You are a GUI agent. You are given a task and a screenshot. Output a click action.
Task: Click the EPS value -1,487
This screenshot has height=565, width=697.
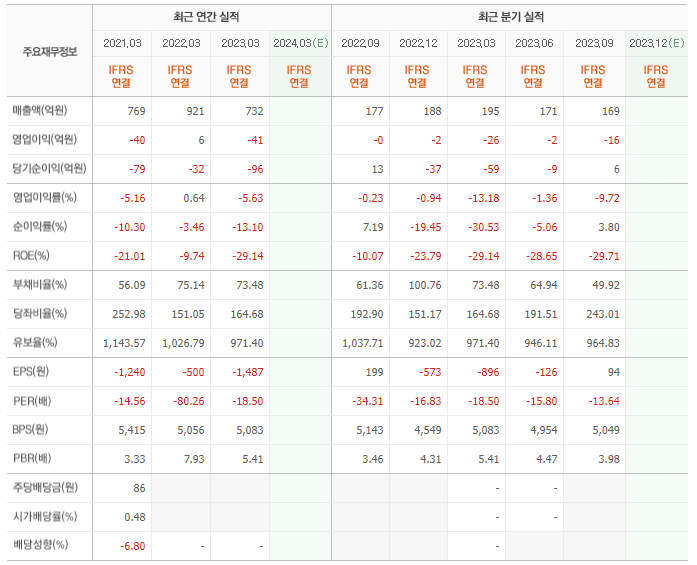point(248,372)
